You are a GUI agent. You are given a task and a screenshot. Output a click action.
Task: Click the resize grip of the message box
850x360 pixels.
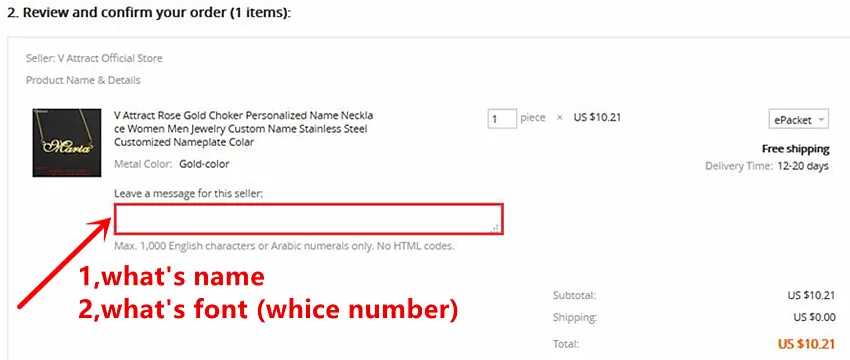coord(495,229)
